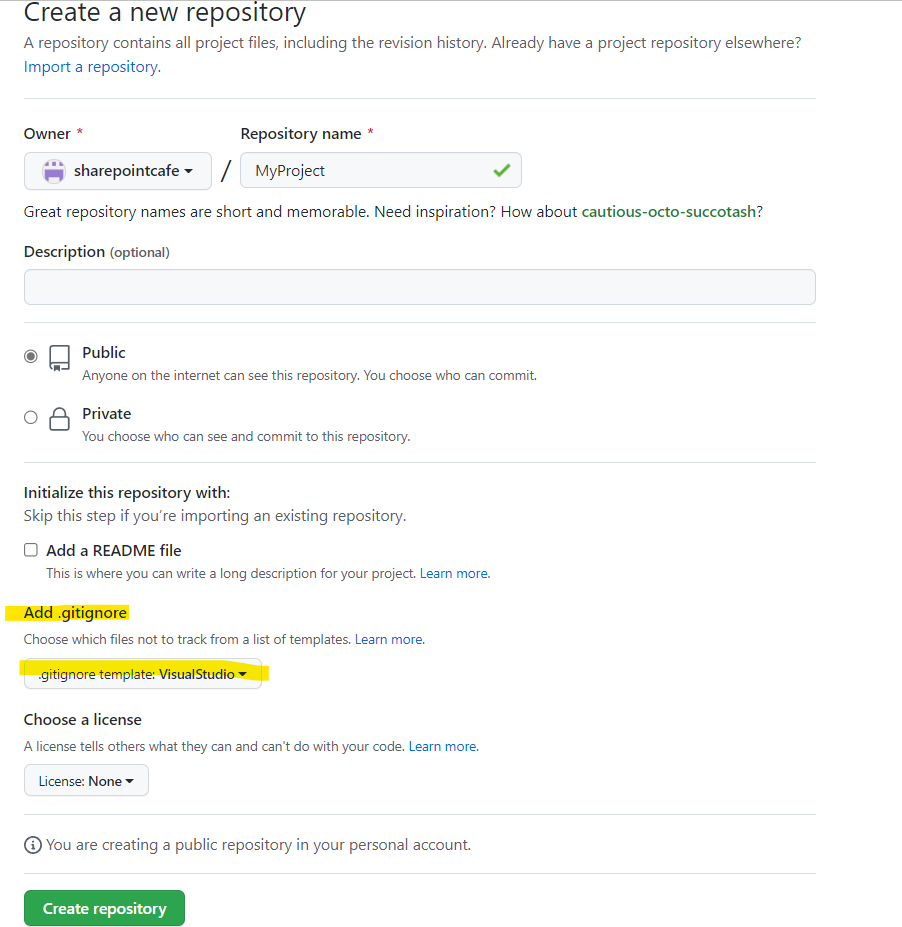Click the green checkmark in repository name field
902x927 pixels.
[501, 171]
